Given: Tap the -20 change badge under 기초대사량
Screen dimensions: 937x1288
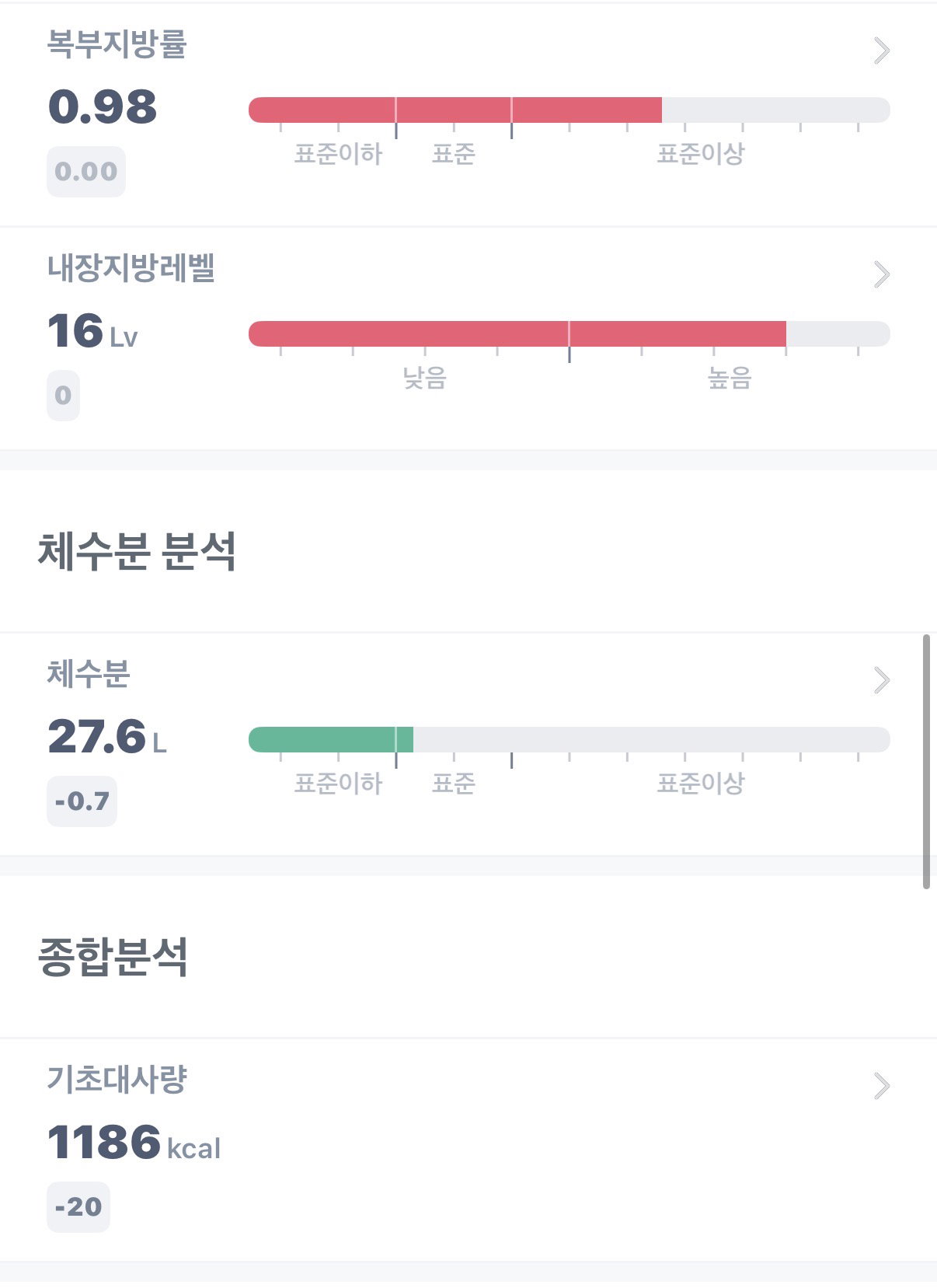Looking at the screenshot, I should pos(78,1207).
